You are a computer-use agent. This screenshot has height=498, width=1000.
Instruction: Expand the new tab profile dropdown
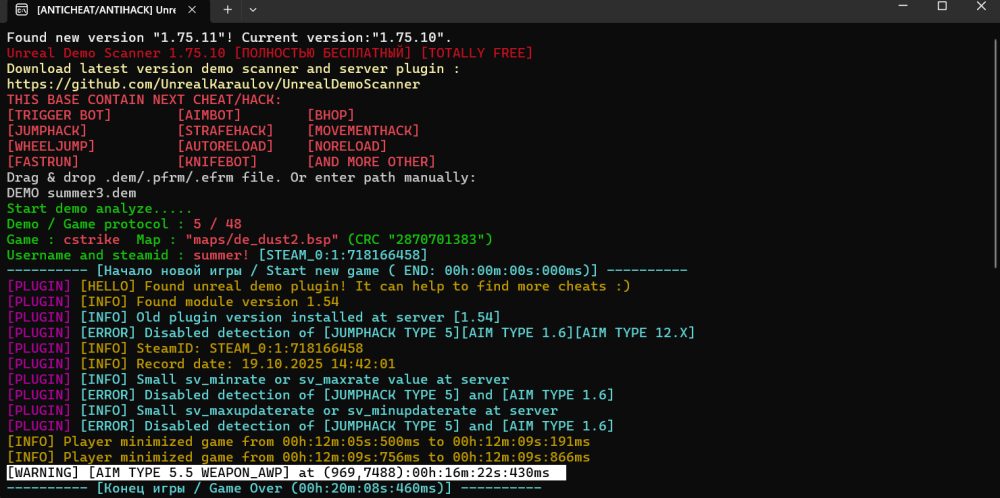(x=252, y=9)
